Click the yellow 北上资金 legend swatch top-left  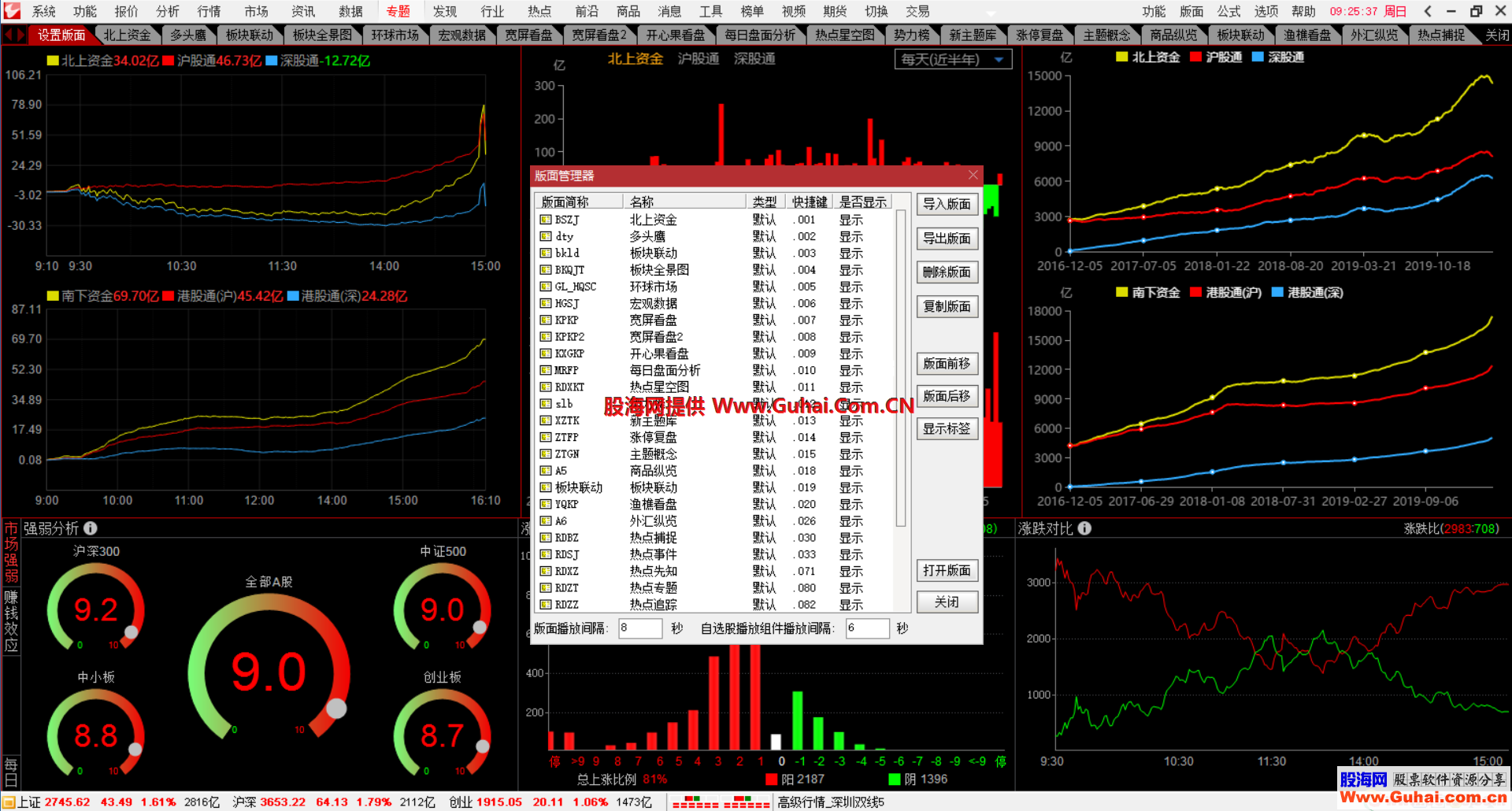[x=53, y=61]
